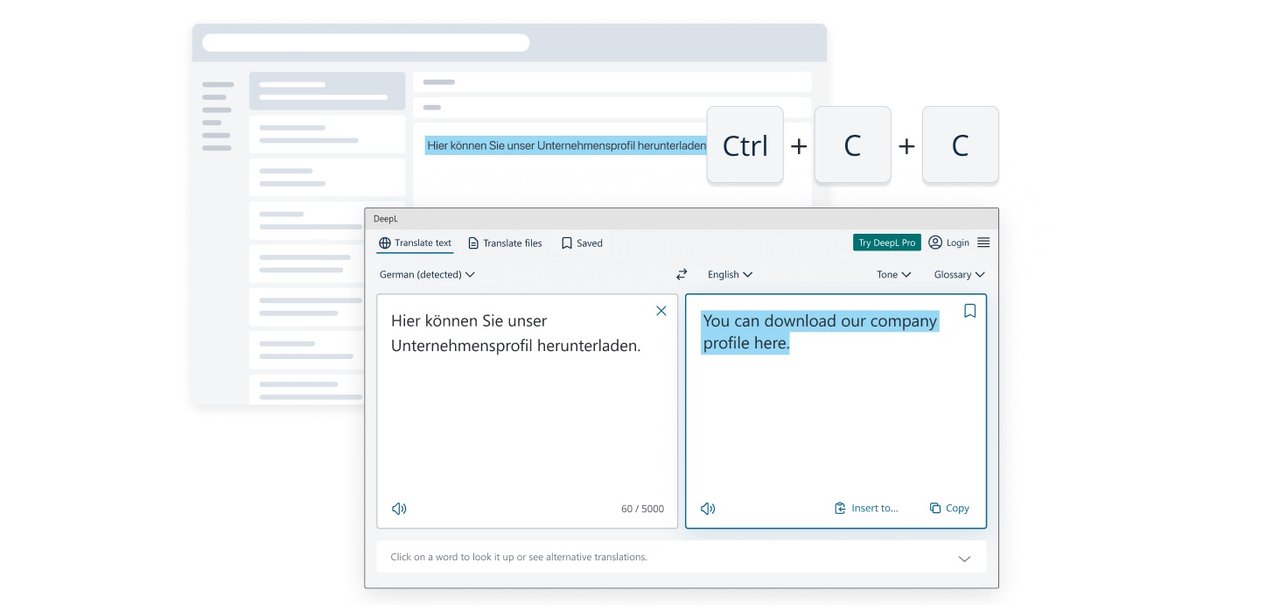Viewport: 1280px width, 605px height.
Task: Click the 'Click on a word' hint text
Action: pyautogui.click(x=519, y=557)
